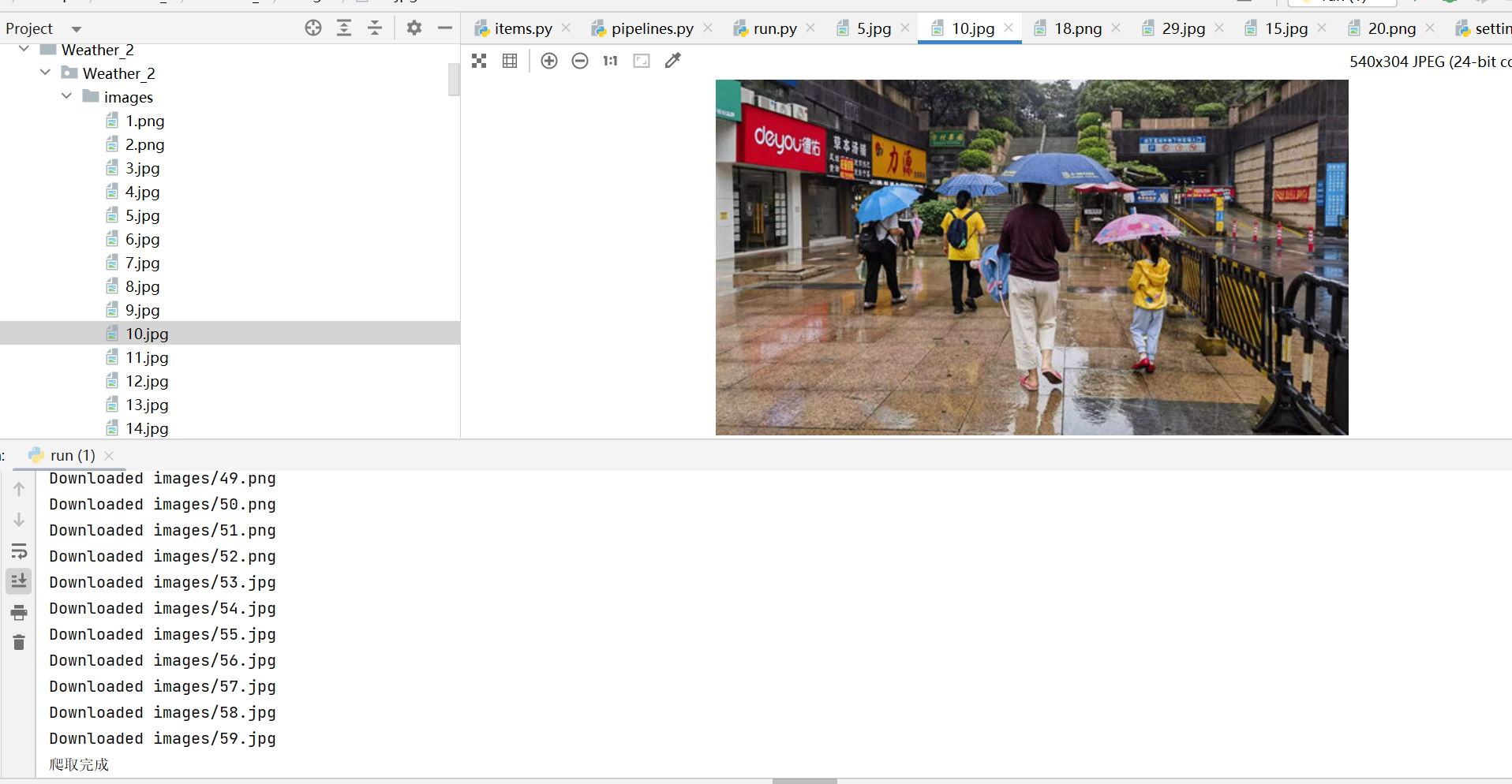Click console line 'Downloaded images/59.jpg'
This screenshot has width=1512, height=784.
(163, 738)
